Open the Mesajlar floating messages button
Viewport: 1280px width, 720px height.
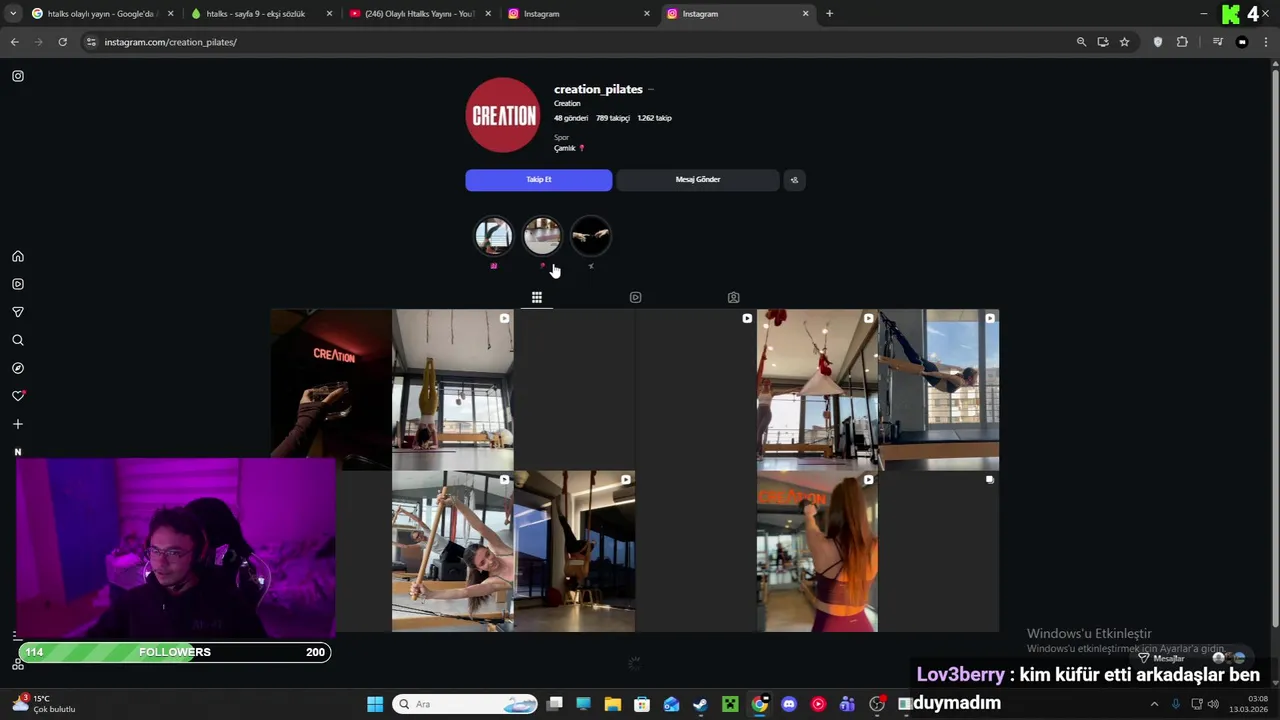tap(1193, 658)
